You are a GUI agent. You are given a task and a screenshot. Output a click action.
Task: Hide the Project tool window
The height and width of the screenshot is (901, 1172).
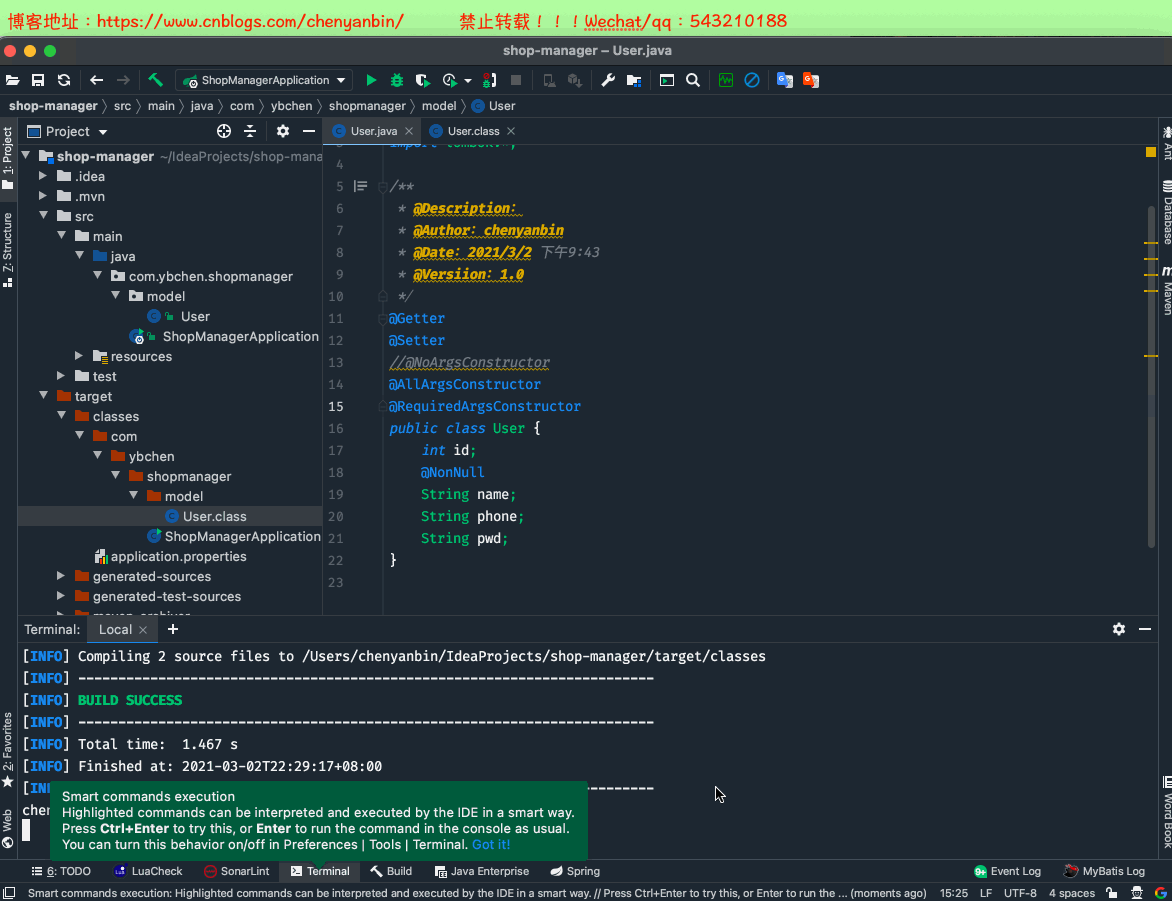coord(309,131)
